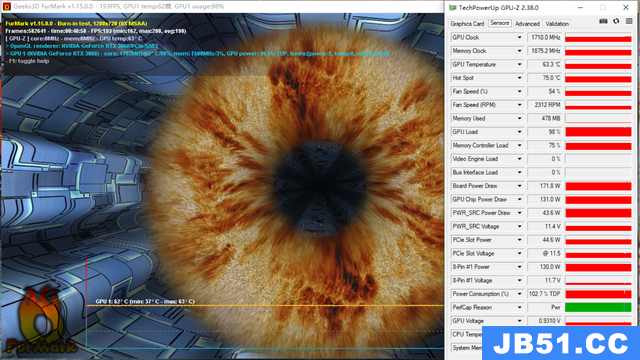The height and width of the screenshot is (360, 640).
Task: Expand the PerfCap Reason dropdown
Action: [519, 307]
